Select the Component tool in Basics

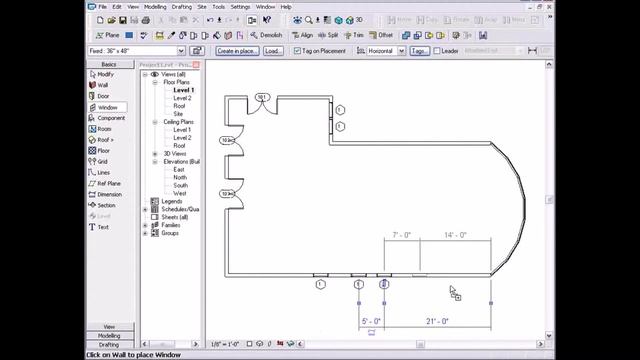pos(107,118)
